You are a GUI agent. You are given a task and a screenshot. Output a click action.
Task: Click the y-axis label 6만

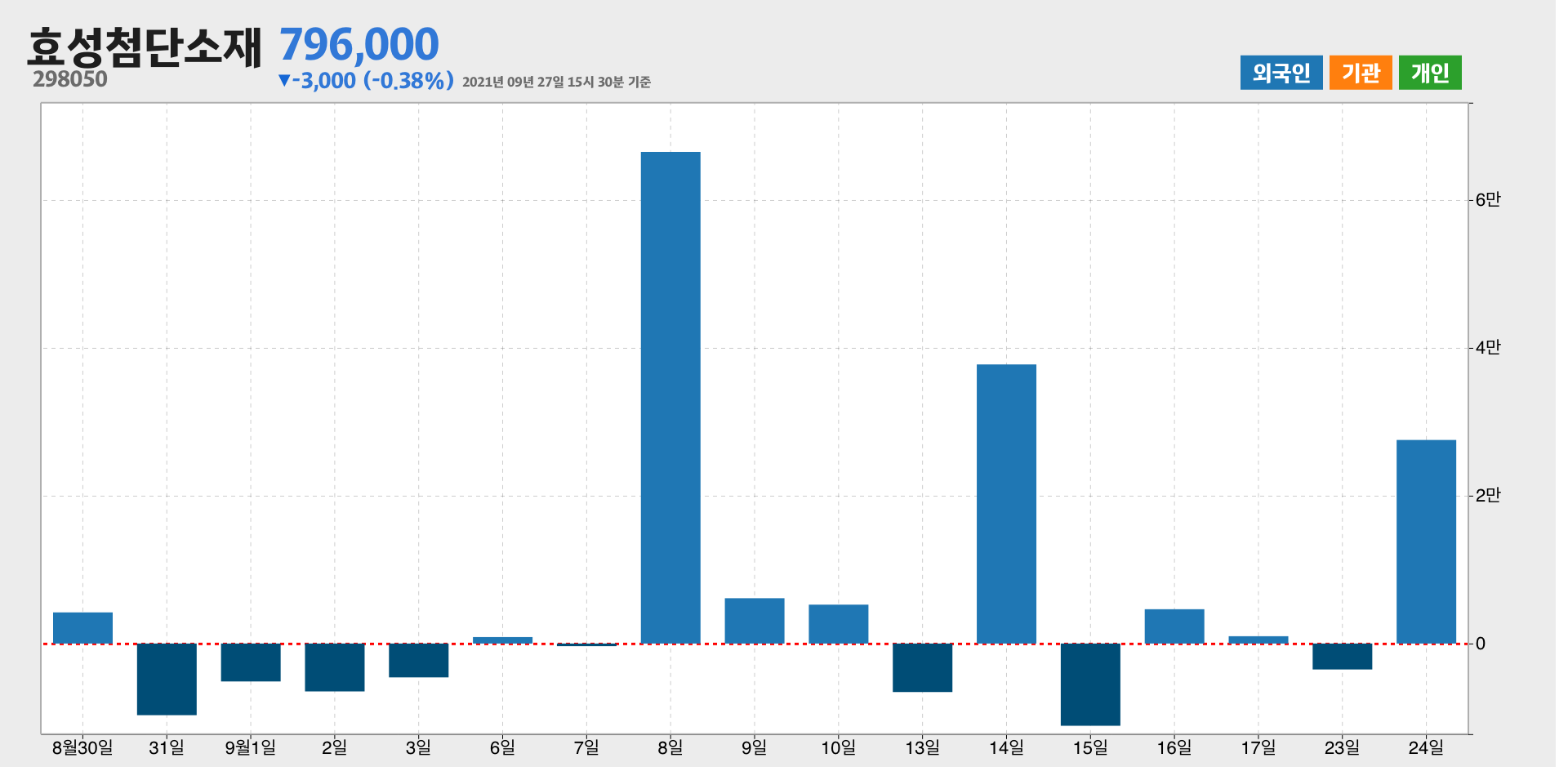click(1488, 200)
